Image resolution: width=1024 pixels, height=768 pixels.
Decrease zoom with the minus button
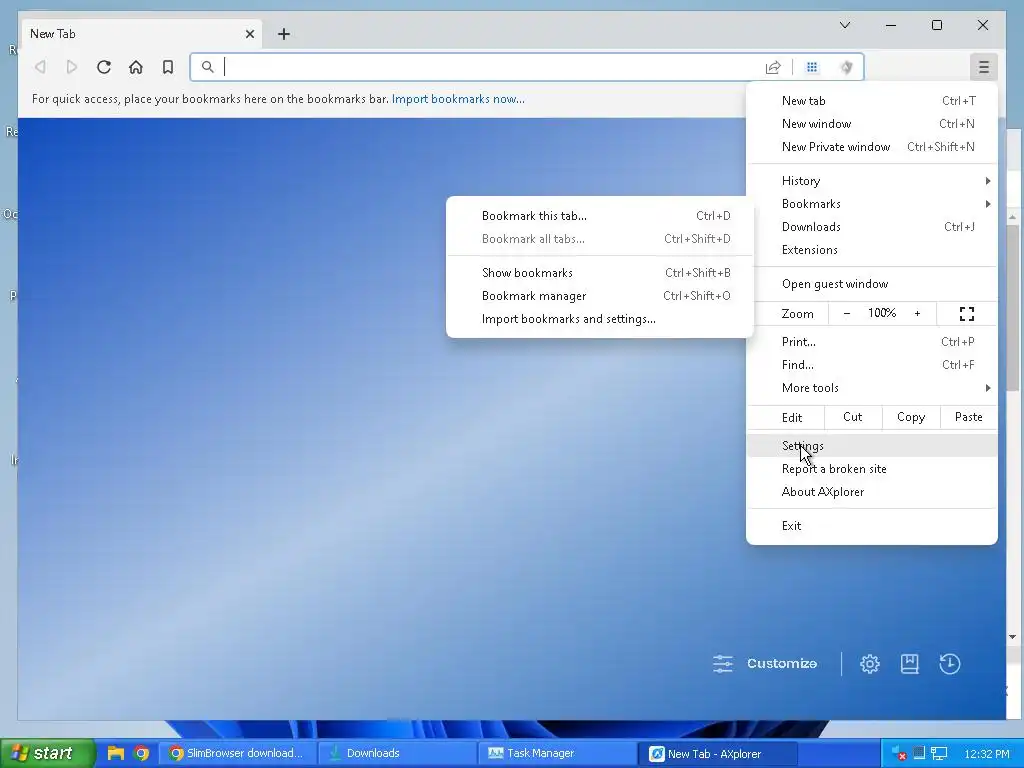pos(847,314)
